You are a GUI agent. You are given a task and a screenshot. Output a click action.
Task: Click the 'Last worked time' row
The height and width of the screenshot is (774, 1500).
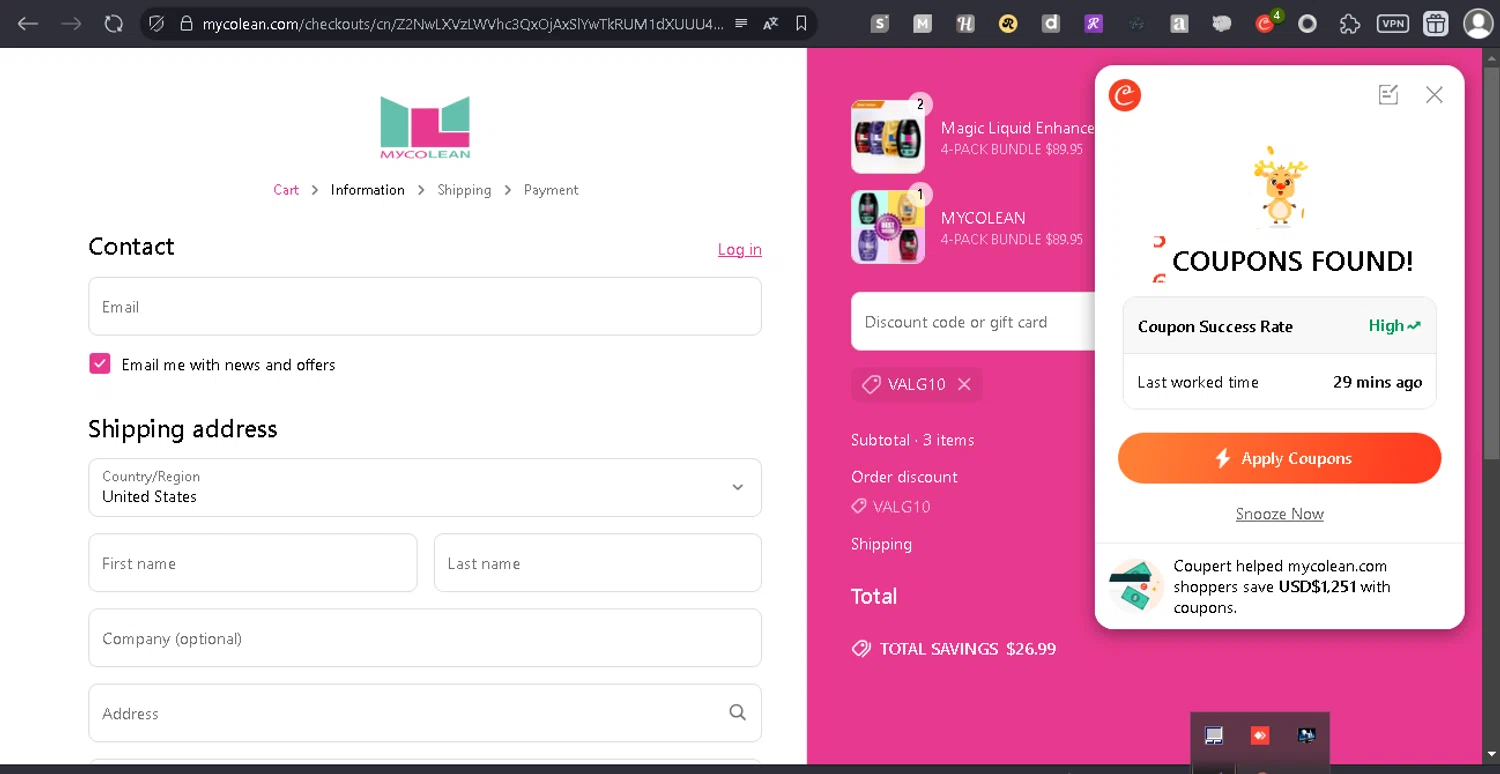click(x=1279, y=382)
